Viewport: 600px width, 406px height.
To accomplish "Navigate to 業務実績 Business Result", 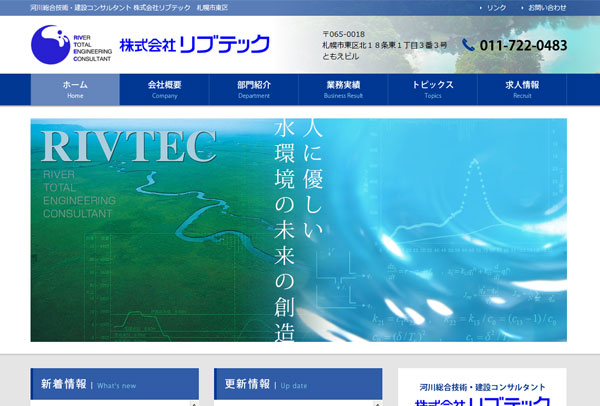I will pyautogui.click(x=343, y=89).
